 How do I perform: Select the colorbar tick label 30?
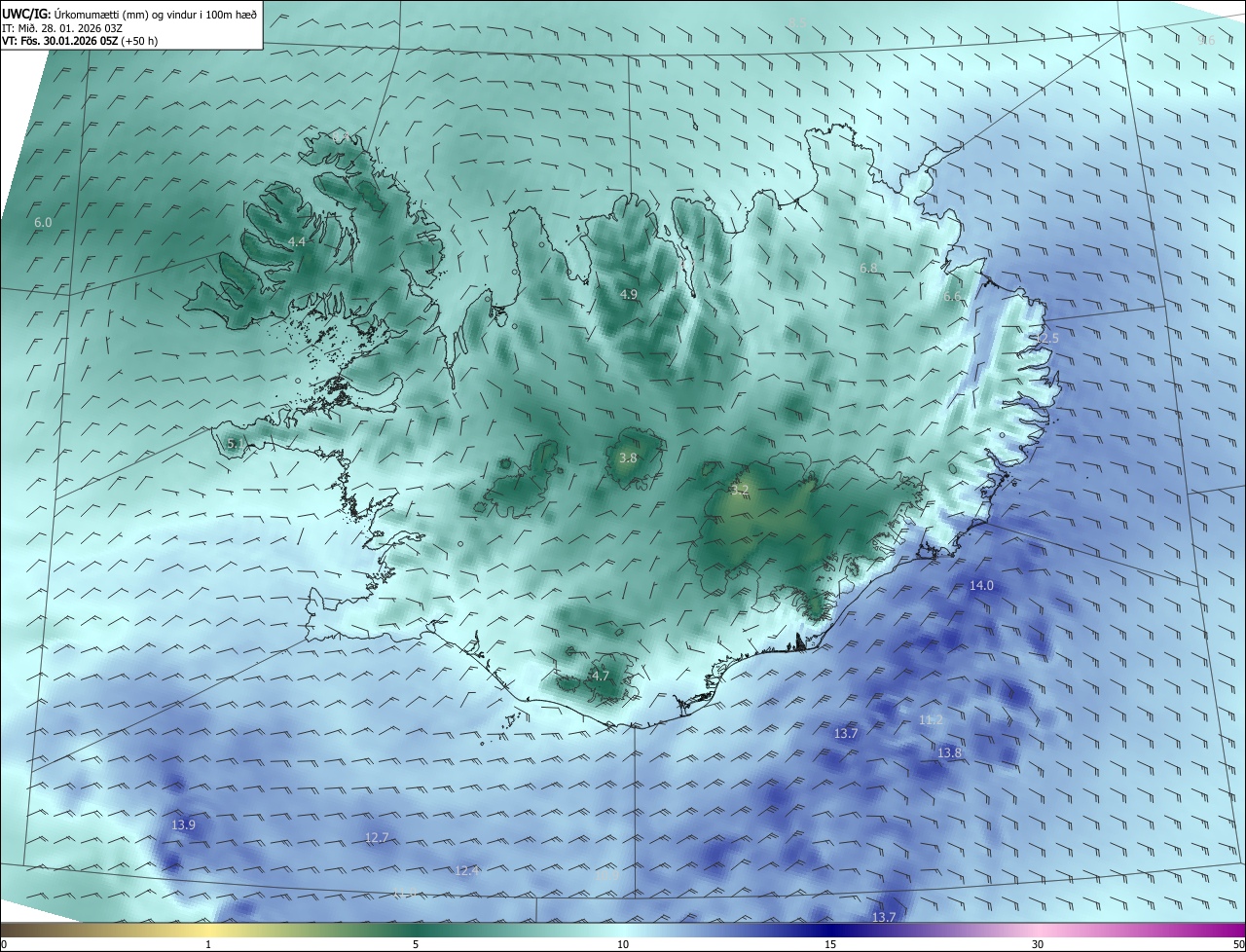pyautogui.click(x=1038, y=944)
